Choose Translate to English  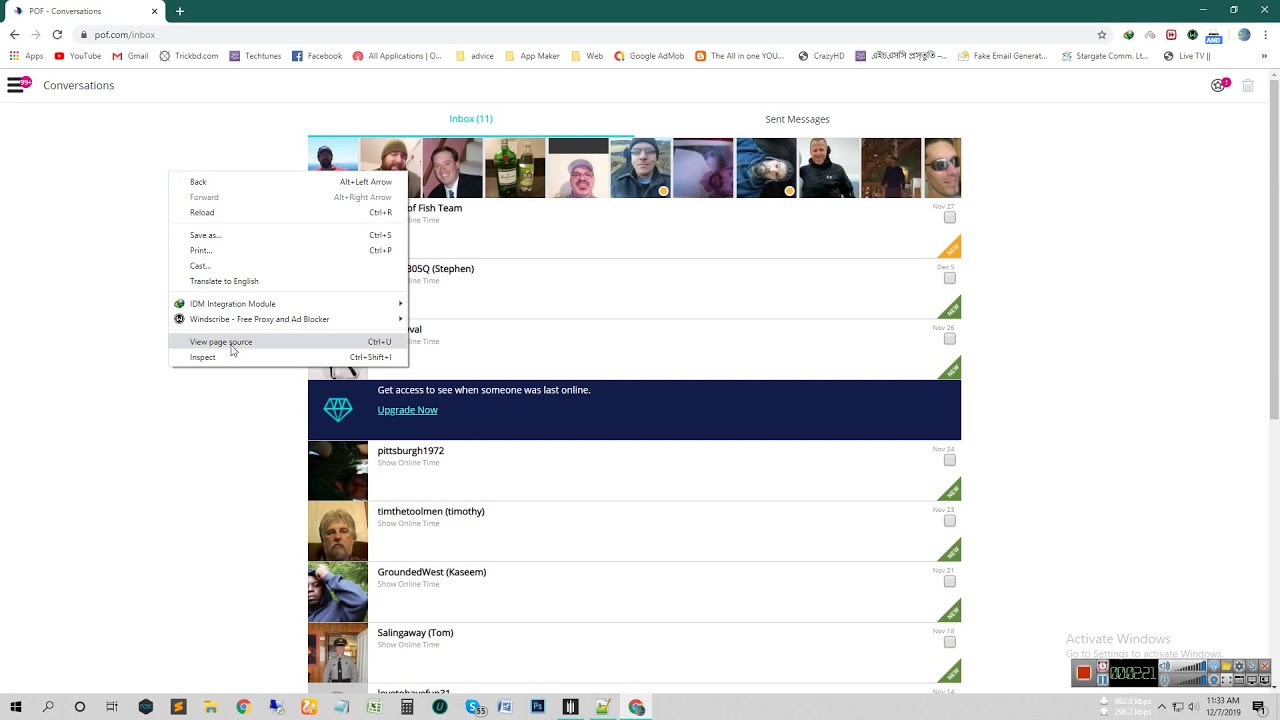[x=289, y=281]
